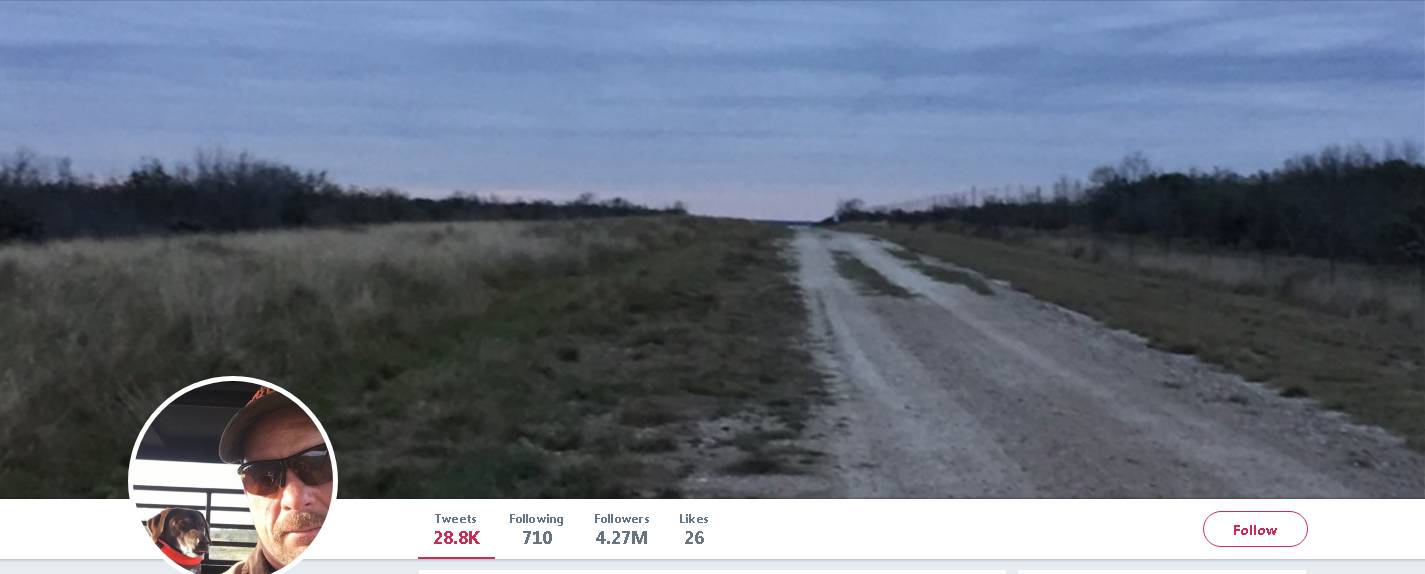Click the white timeline card edge below the stats

(x=712, y=571)
